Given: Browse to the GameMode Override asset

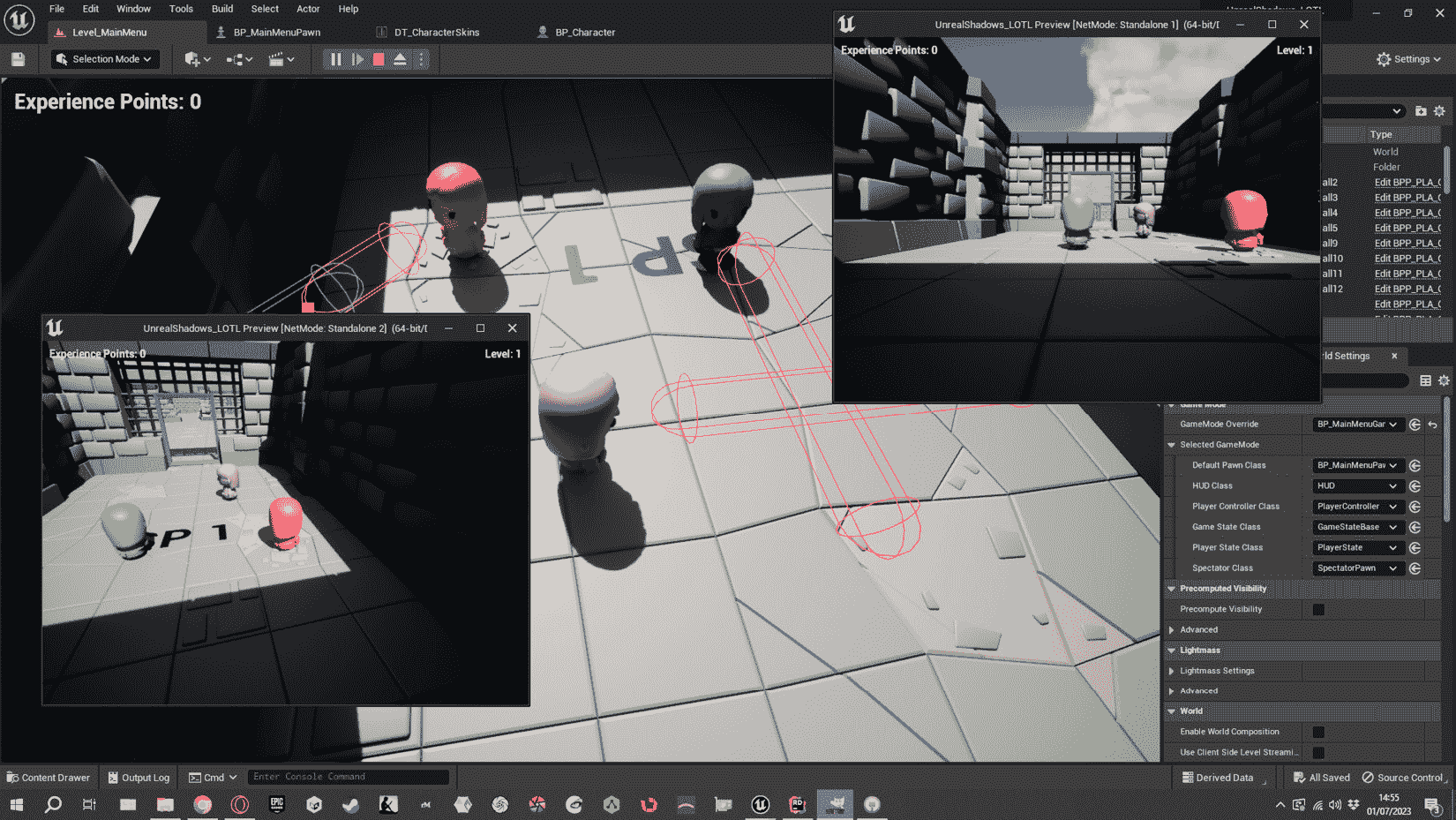Looking at the screenshot, I should [1415, 425].
